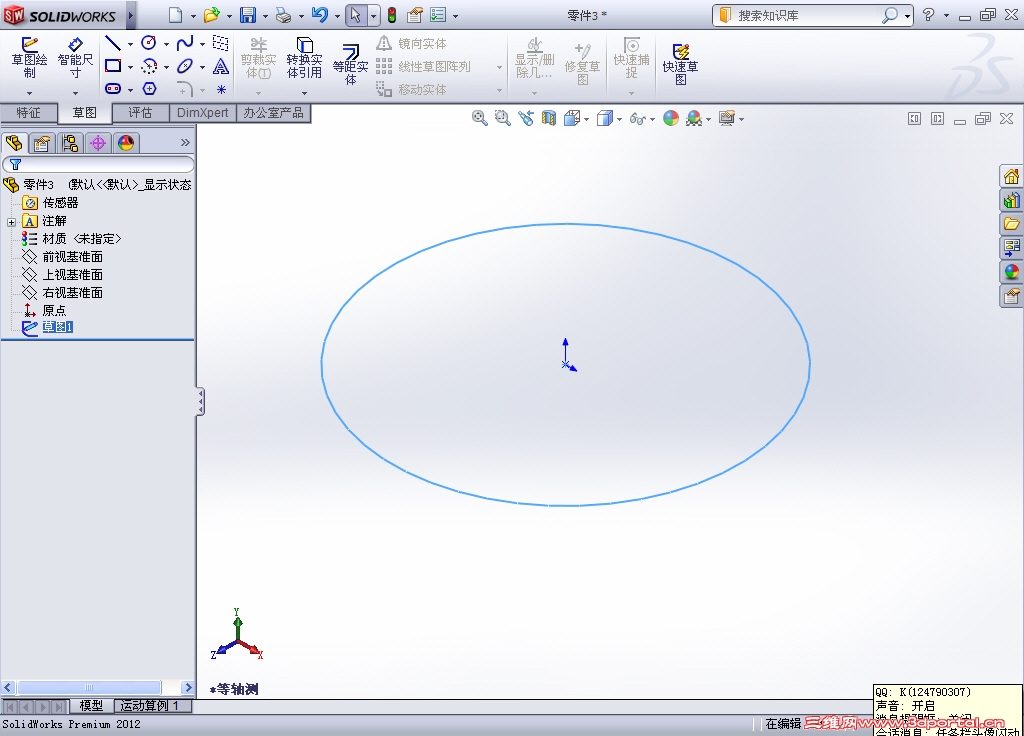Switch to the 评估 tab
The height and width of the screenshot is (736, 1024).
click(x=140, y=113)
